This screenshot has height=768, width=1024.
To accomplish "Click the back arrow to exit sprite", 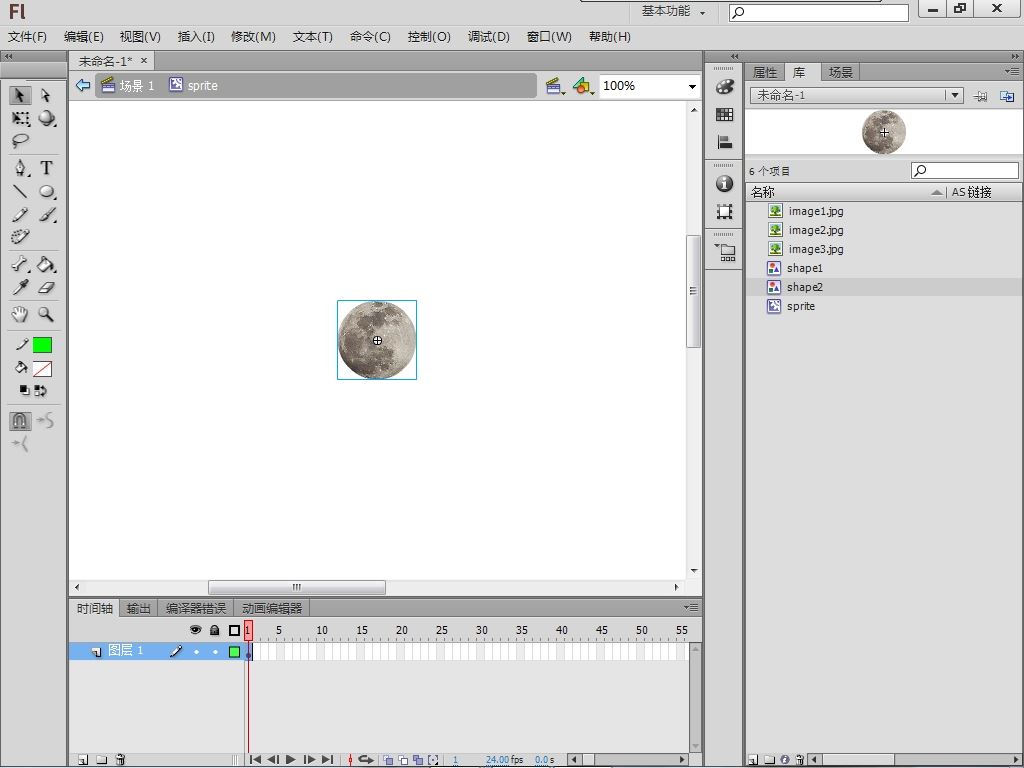I will point(83,86).
